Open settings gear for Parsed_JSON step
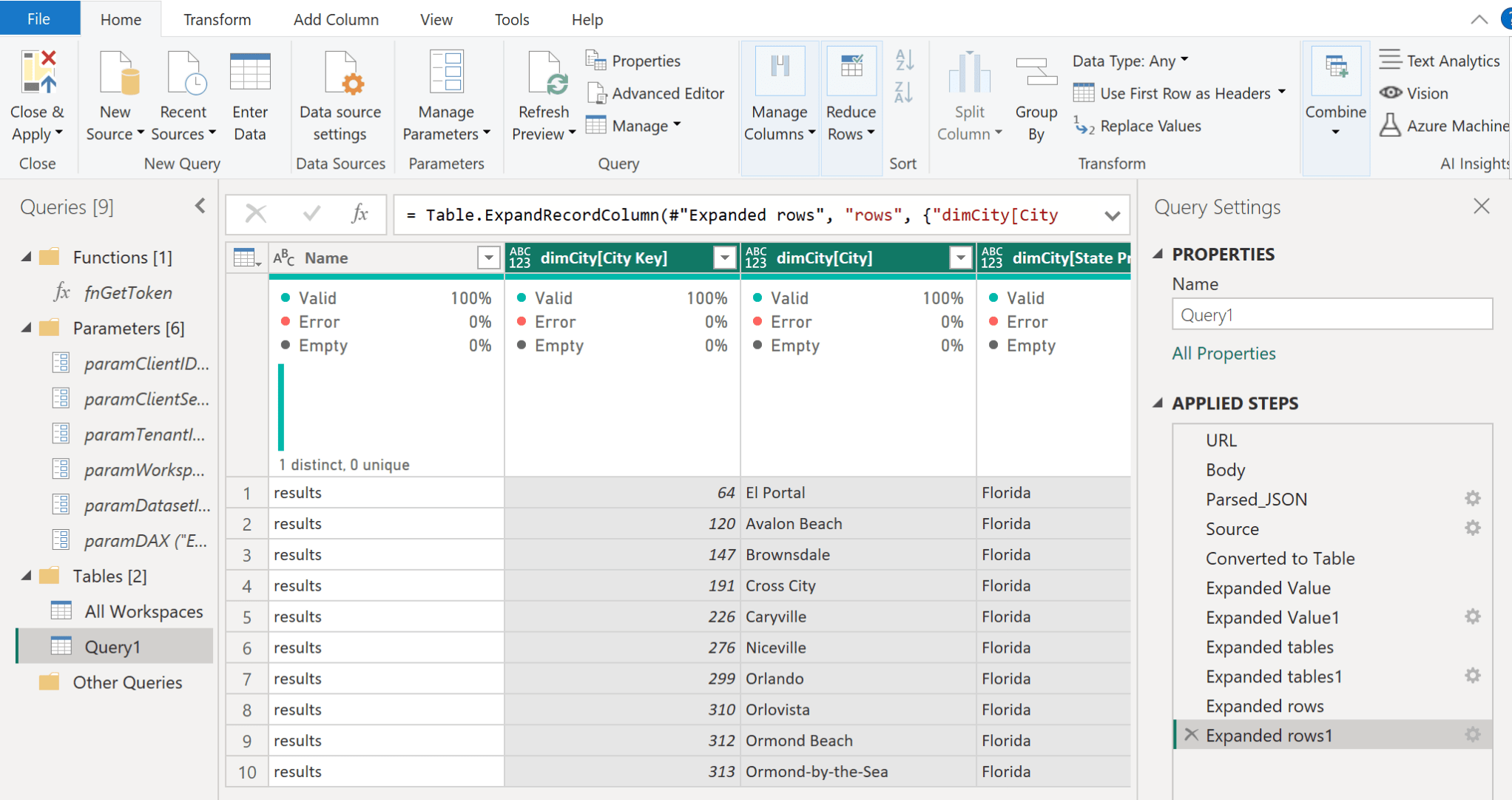Viewport: 1512px width, 800px height. (1472, 498)
